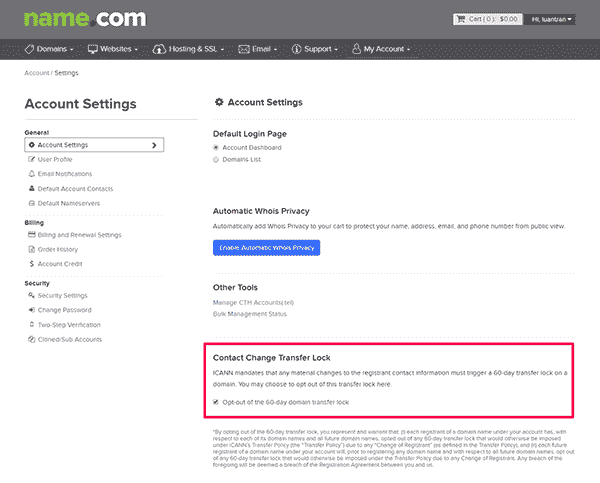Expand Account Settings sidebar chevron
Screen dimensions: 600x483
point(154,145)
